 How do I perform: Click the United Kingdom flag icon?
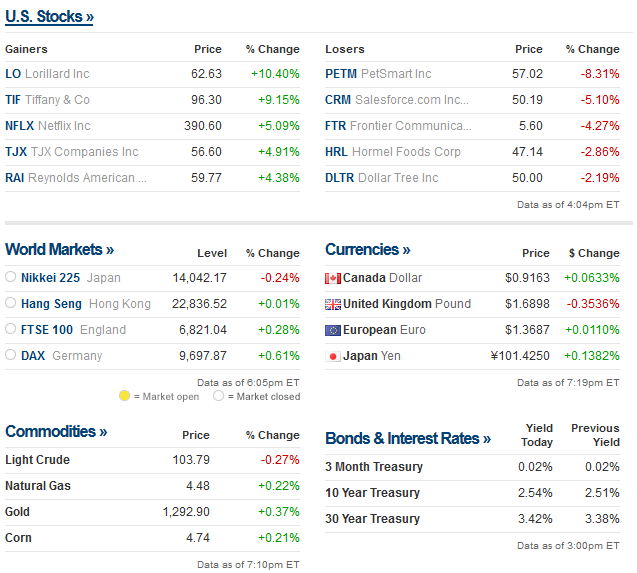coord(333,304)
